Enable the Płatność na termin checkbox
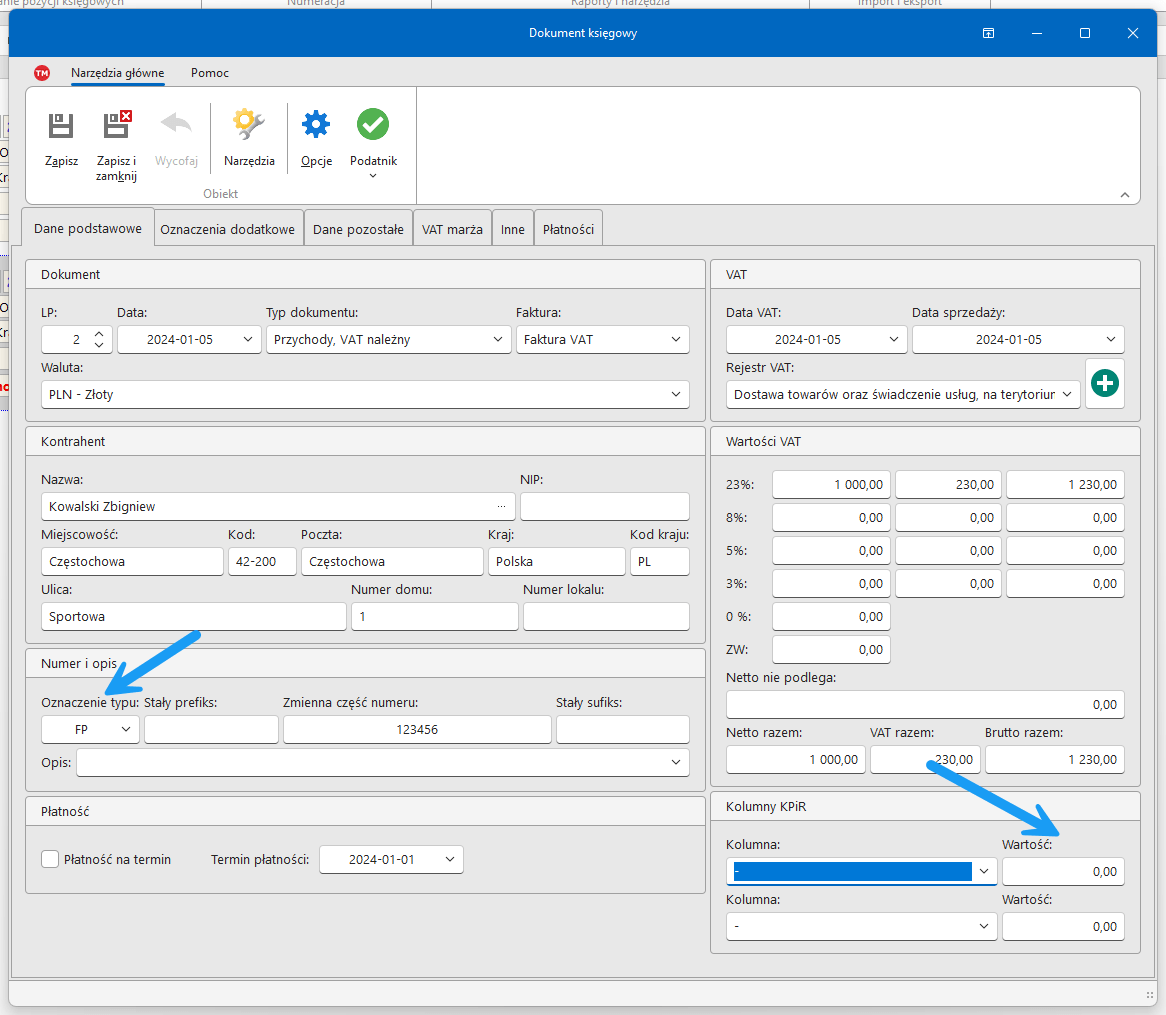 pos(50,859)
